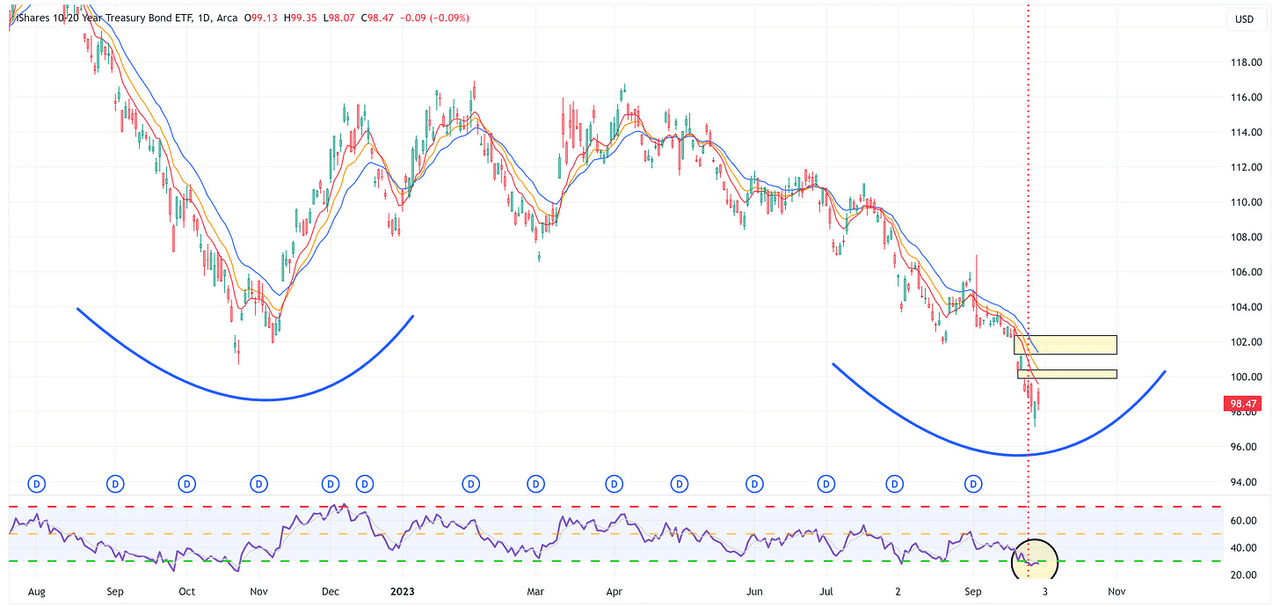
Task: Click the dividend marker above Jul
Action: pyautogui.click(x=826, y=484)
